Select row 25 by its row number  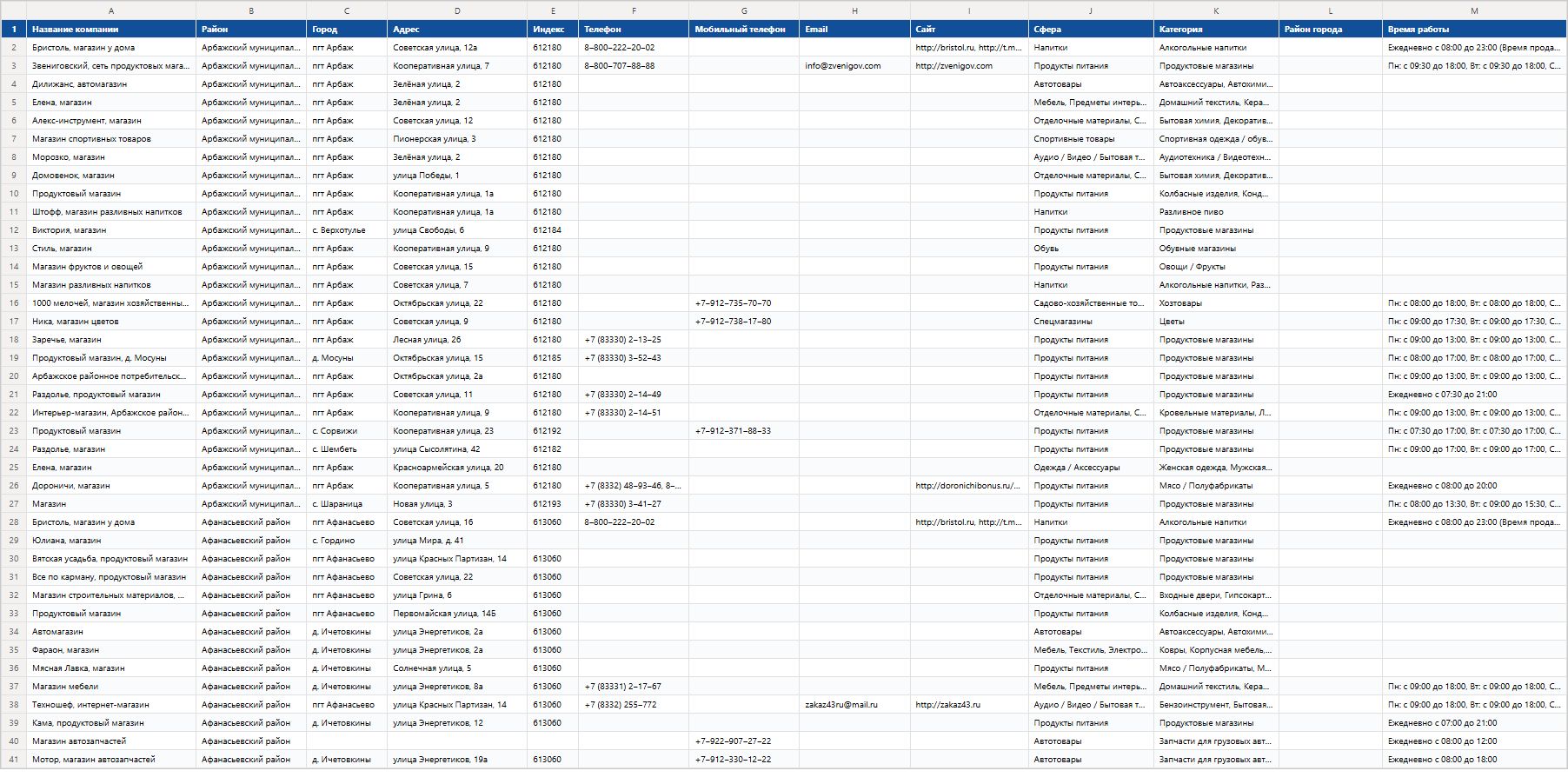click(14, 468)
